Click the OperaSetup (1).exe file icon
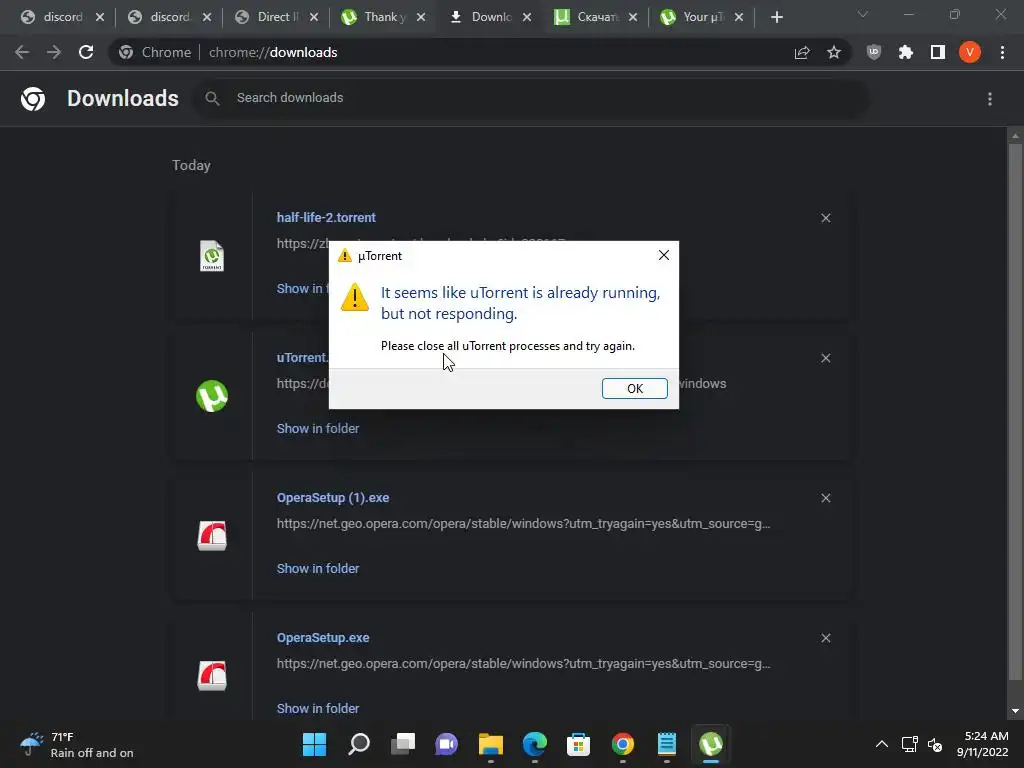 [x=212, y=536]
